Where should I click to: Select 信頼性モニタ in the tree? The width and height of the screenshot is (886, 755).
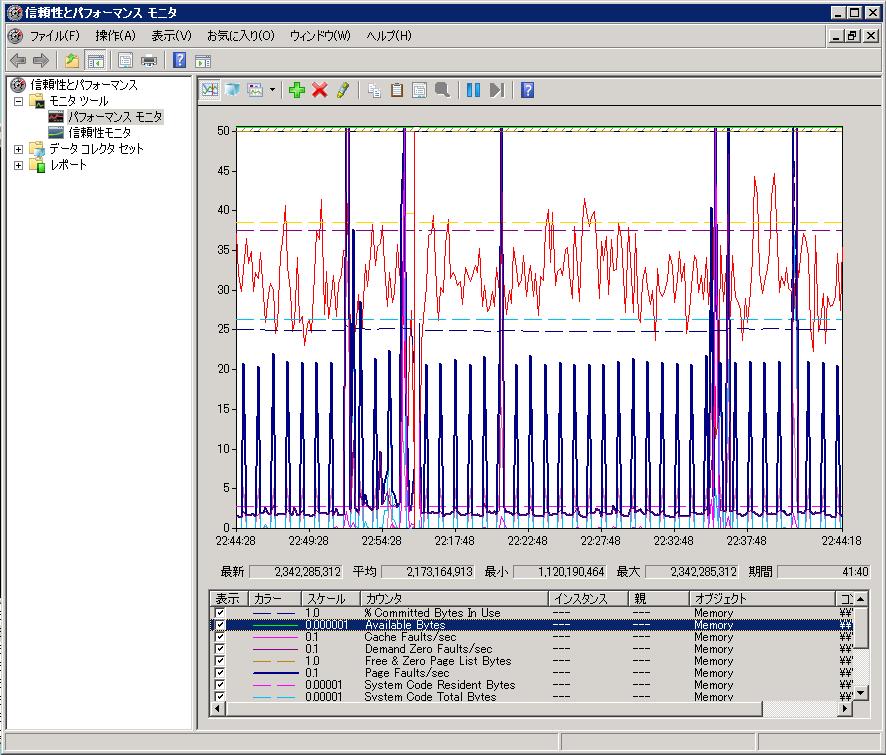(99, 133)
